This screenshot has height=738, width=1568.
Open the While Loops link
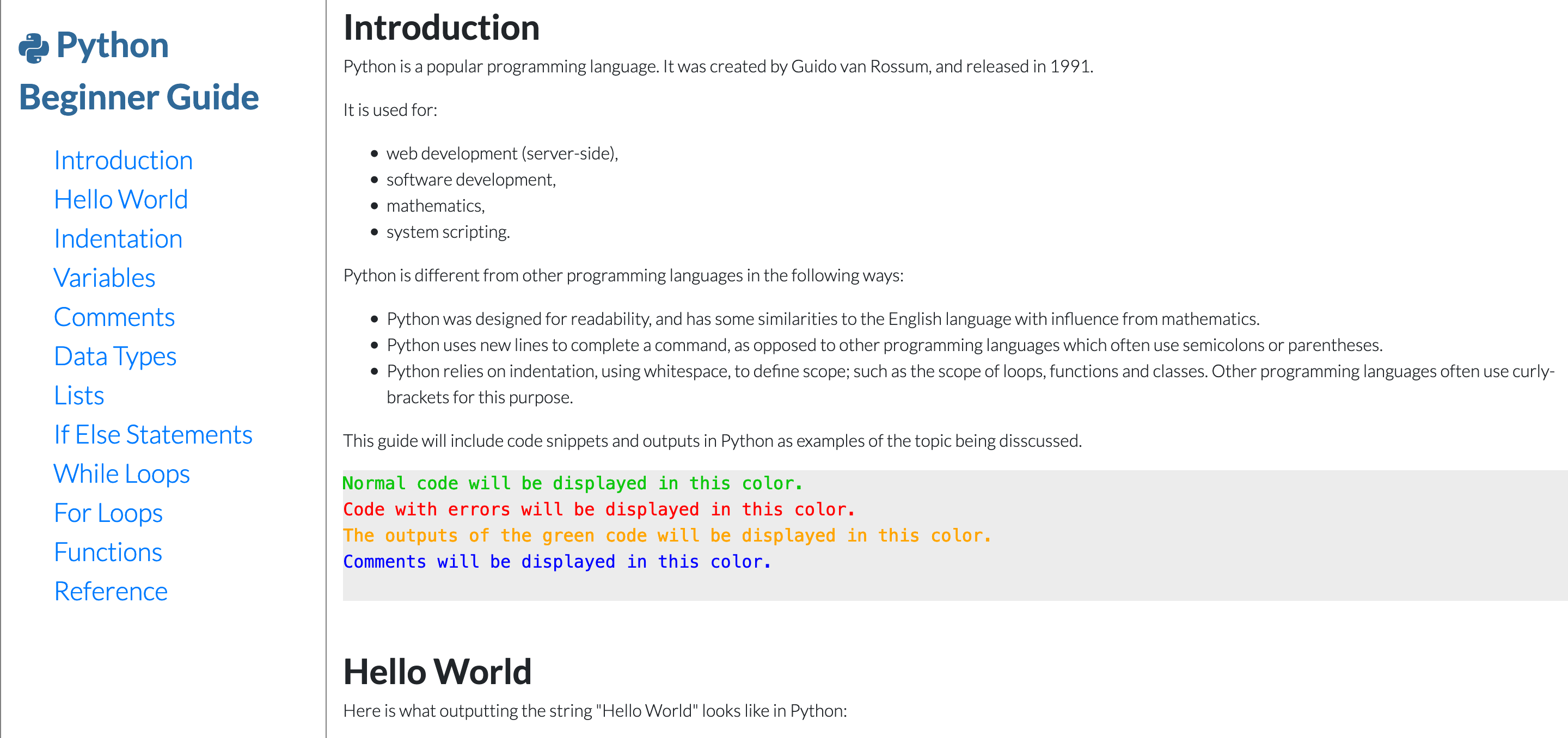pos(122,474)
